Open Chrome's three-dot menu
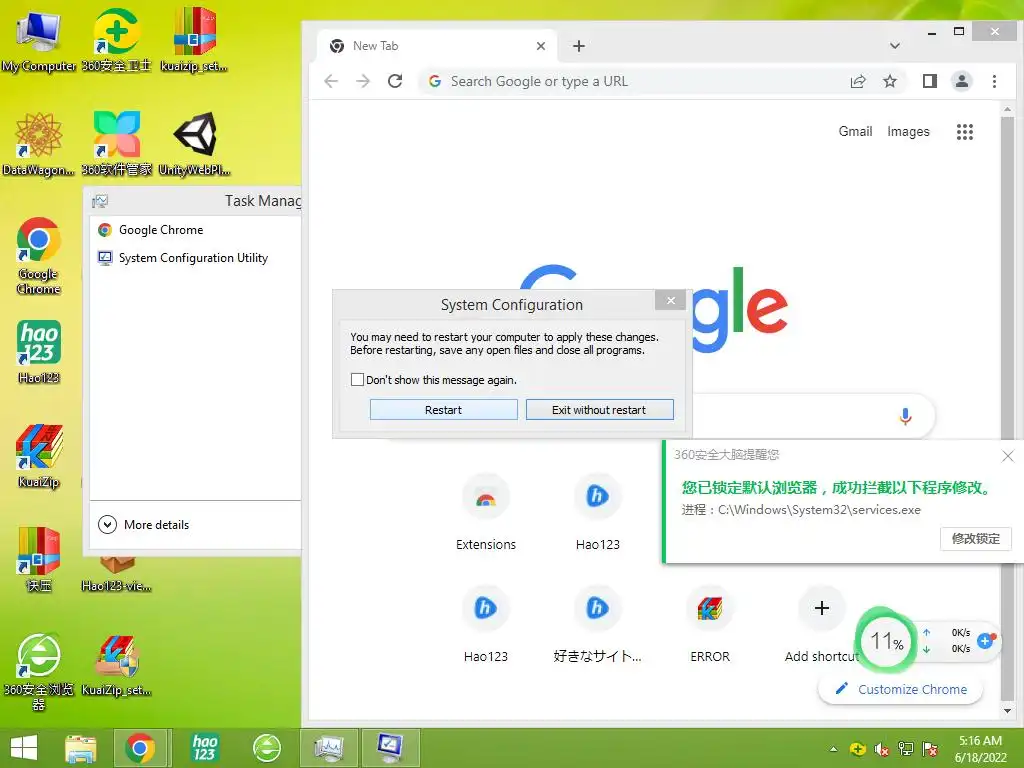 994,81
